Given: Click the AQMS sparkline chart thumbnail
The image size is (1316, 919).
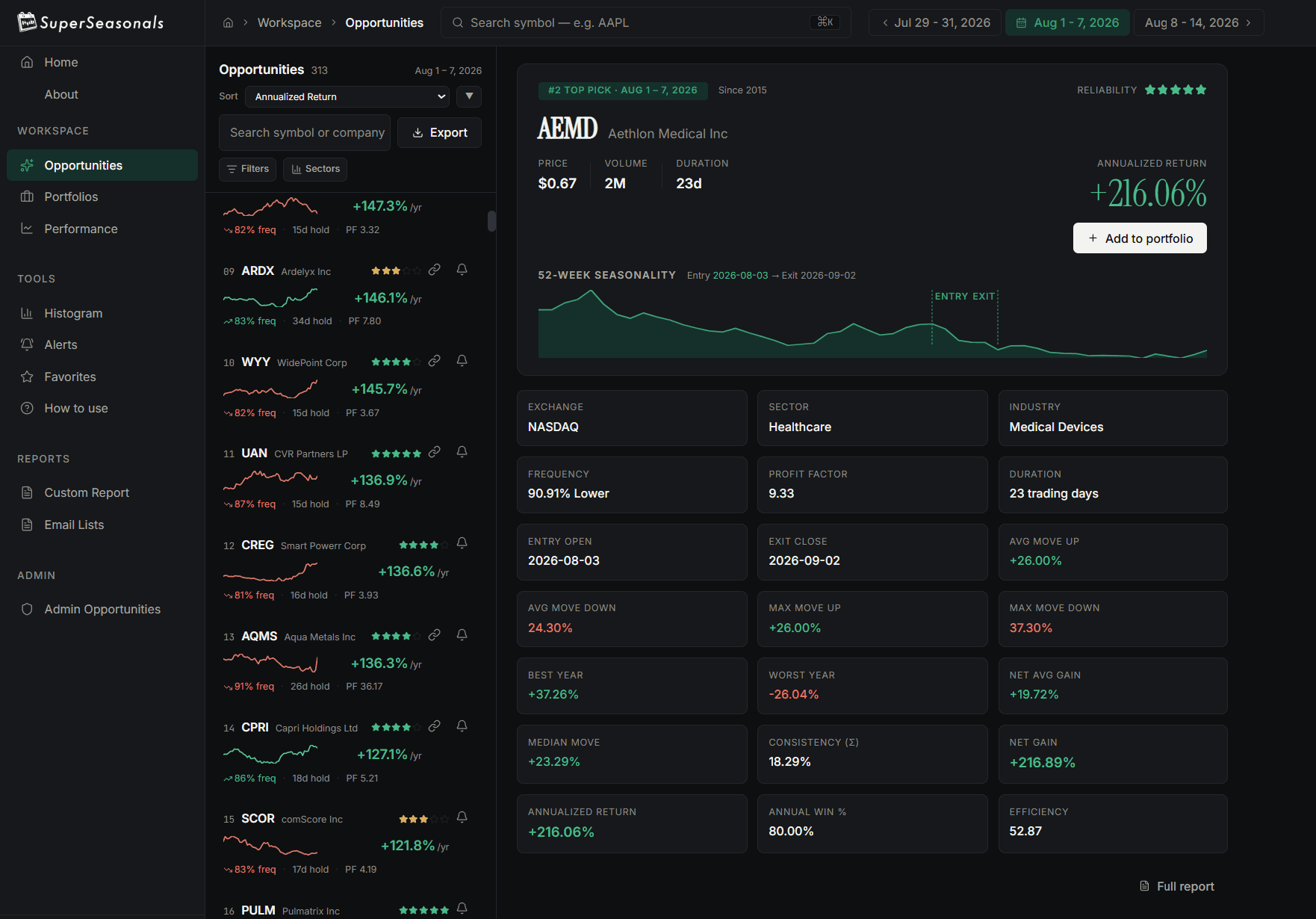Looking at the screenshot, I should (270, 662).
